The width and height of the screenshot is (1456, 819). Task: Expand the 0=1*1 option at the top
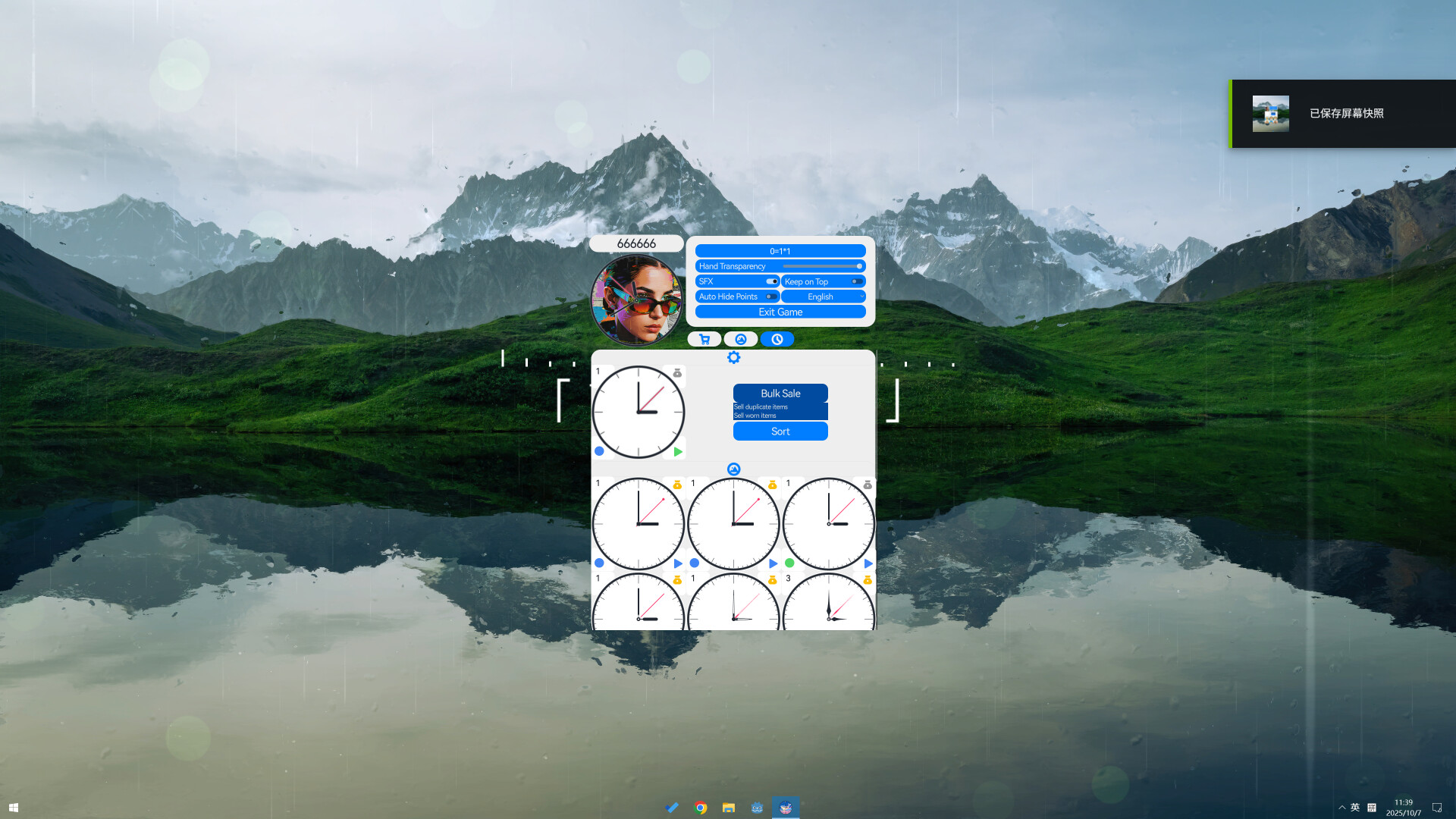tap(780, 250)
